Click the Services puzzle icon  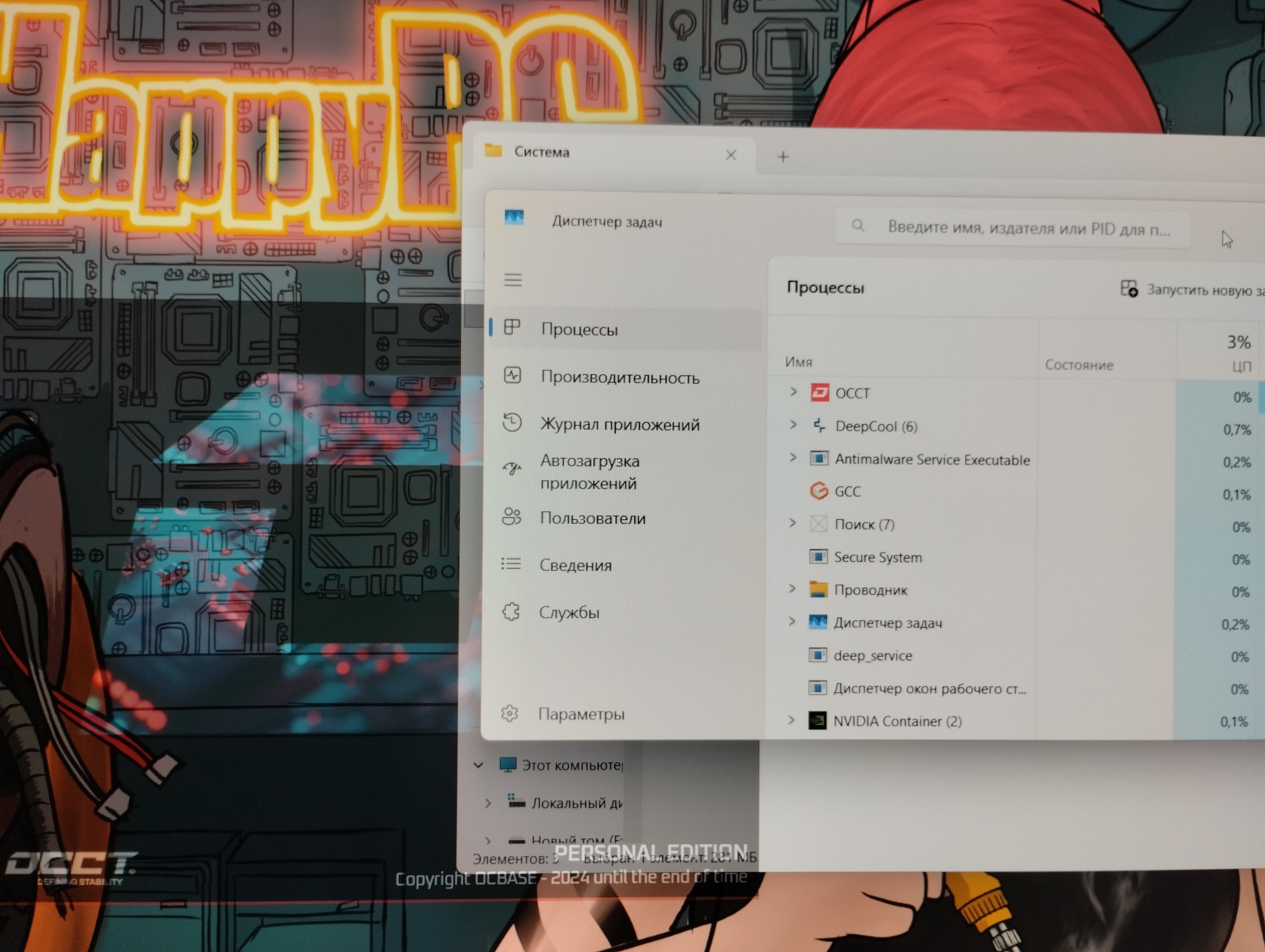[x=511, y=611]
